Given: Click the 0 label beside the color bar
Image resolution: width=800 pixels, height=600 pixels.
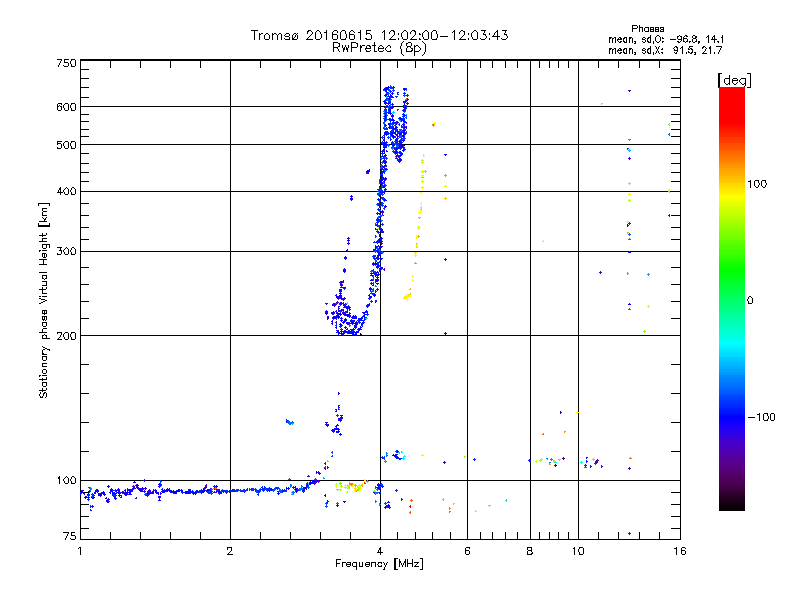Looking at the screenshot, I should coord(750,301).
